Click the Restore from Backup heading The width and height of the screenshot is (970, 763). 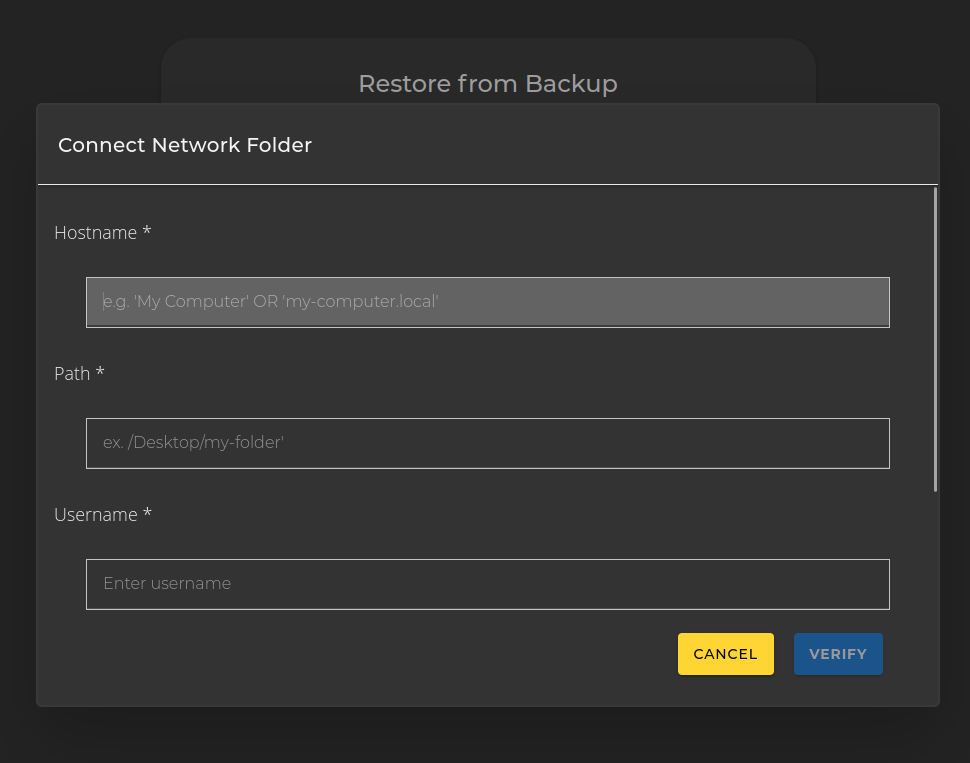[487, 83]
